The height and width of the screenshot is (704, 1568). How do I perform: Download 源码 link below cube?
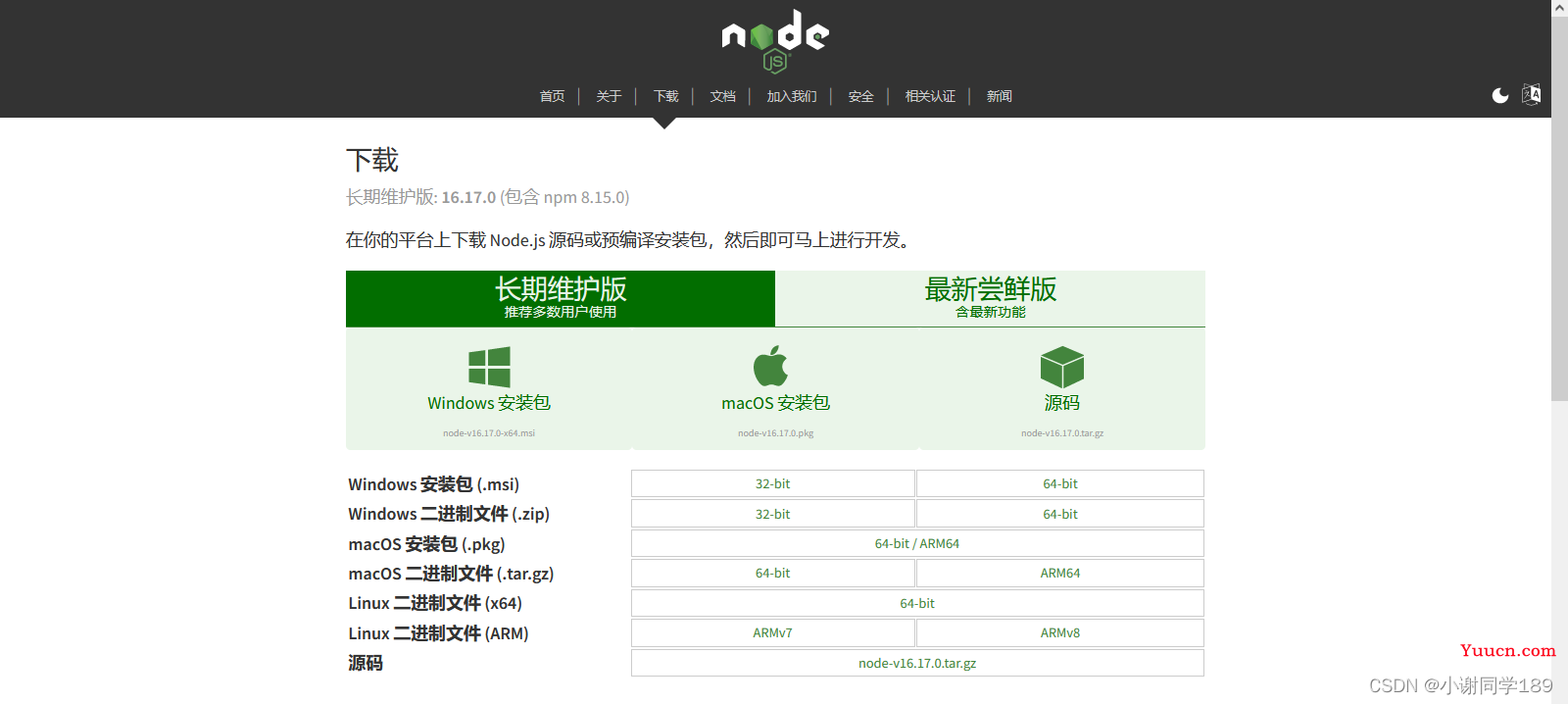1062,403
